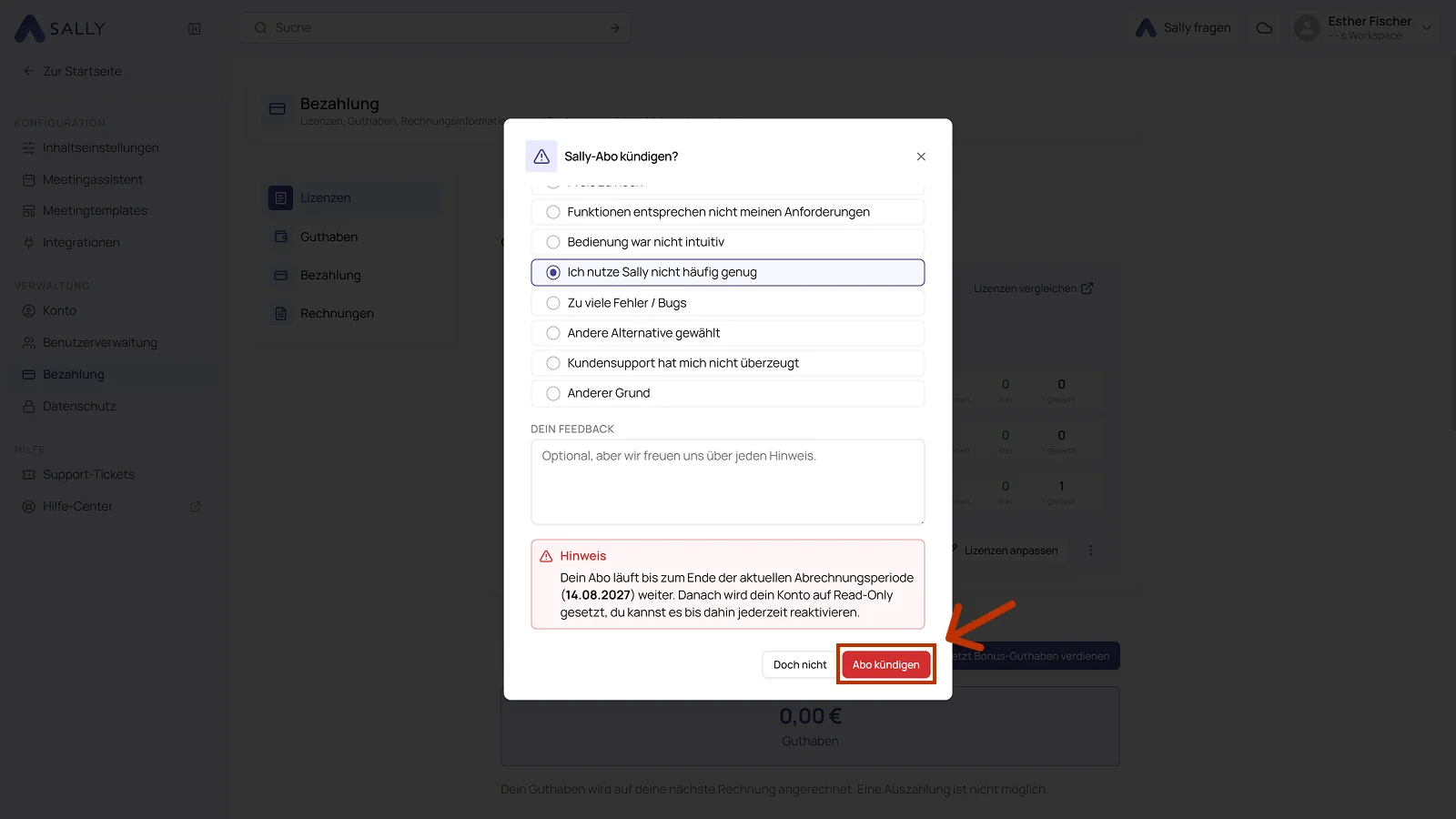Click Doch nicht to cancel
This screenshot has height=819, width=1456.
[800, 665]
